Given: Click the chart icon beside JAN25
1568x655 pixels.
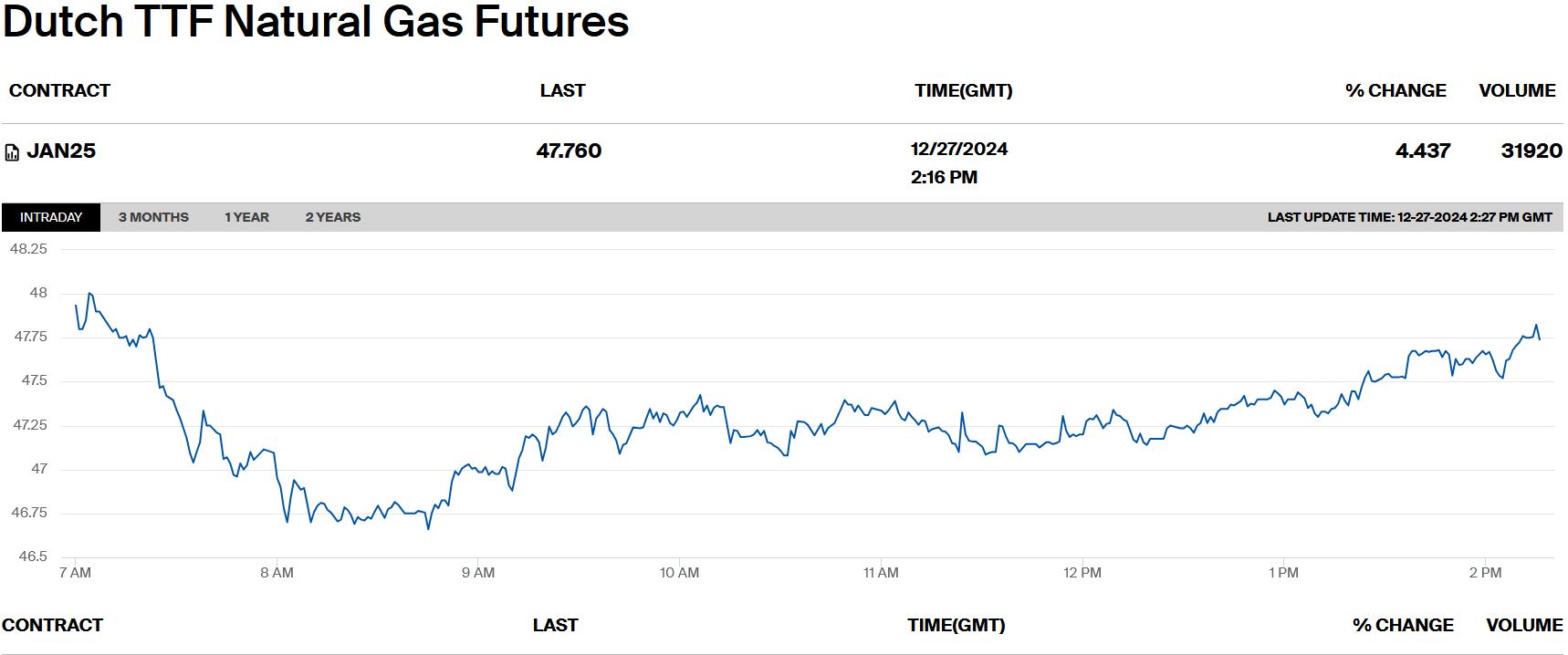Looking at the screenshot, I should (x=12, y=152).
